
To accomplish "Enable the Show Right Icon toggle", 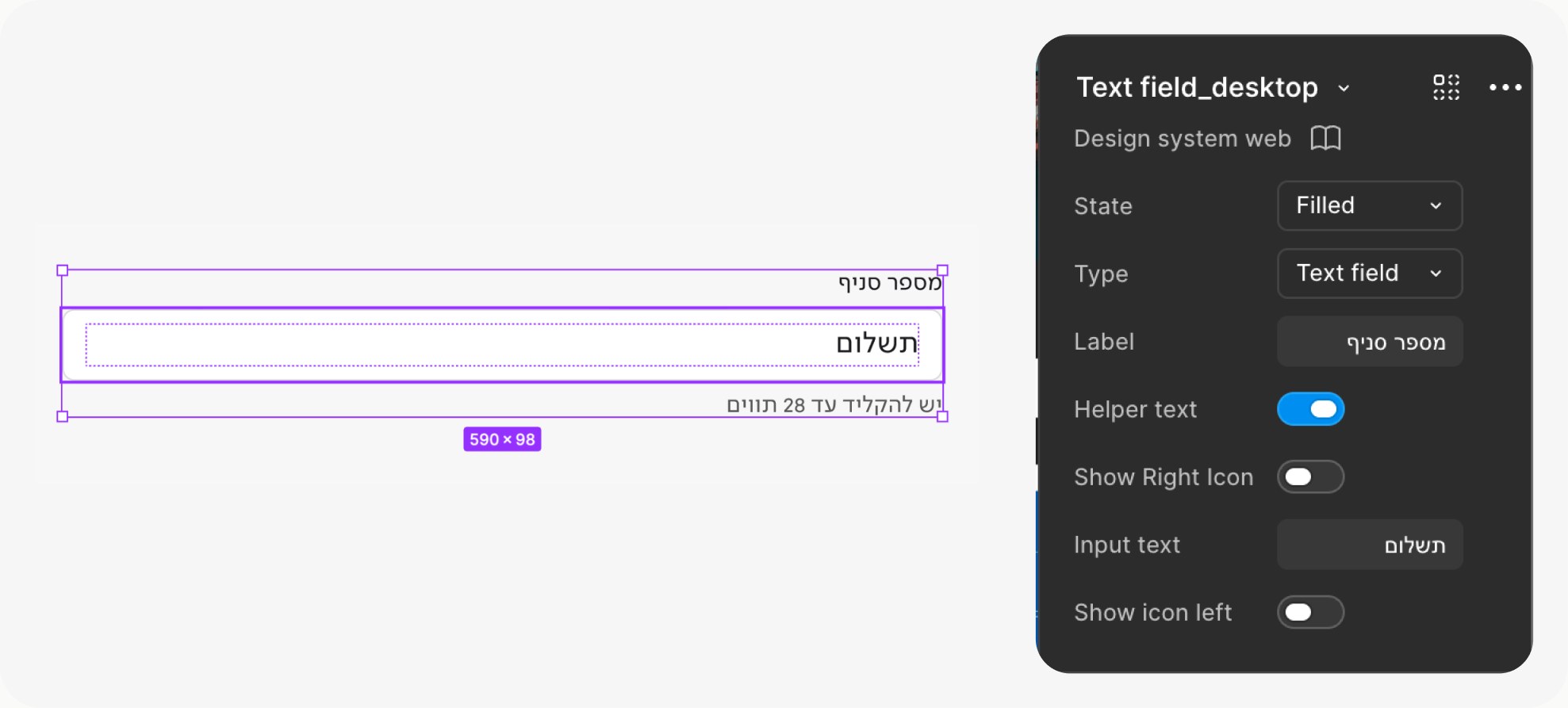I will tap(1310, 476).
